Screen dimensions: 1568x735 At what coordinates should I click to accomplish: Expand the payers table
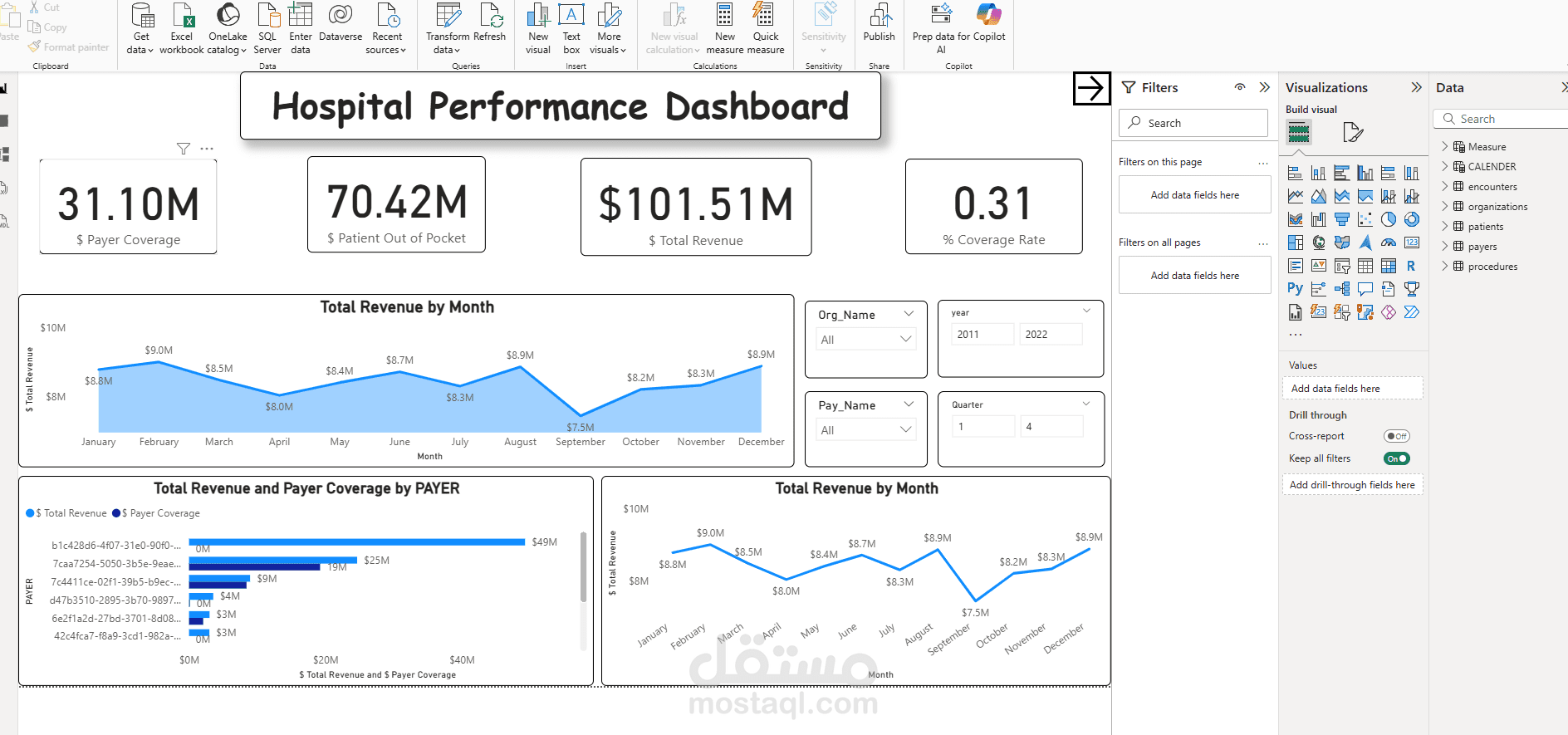click(1445, 246)
